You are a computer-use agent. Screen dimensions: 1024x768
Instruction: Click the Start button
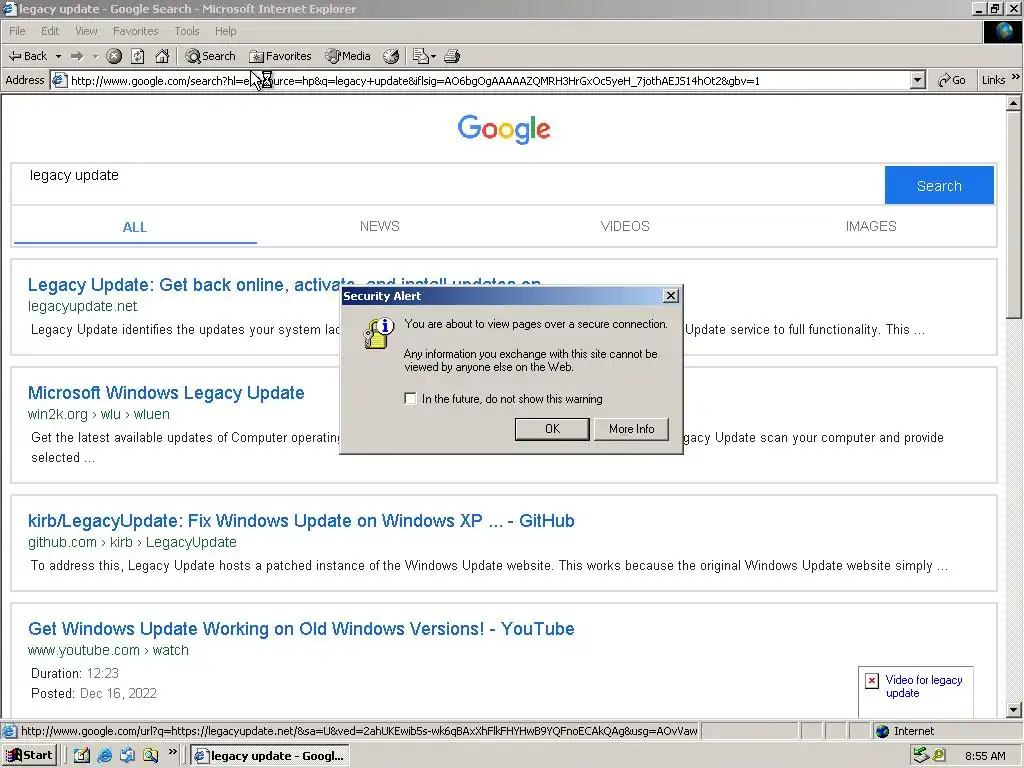coord(29,755)
